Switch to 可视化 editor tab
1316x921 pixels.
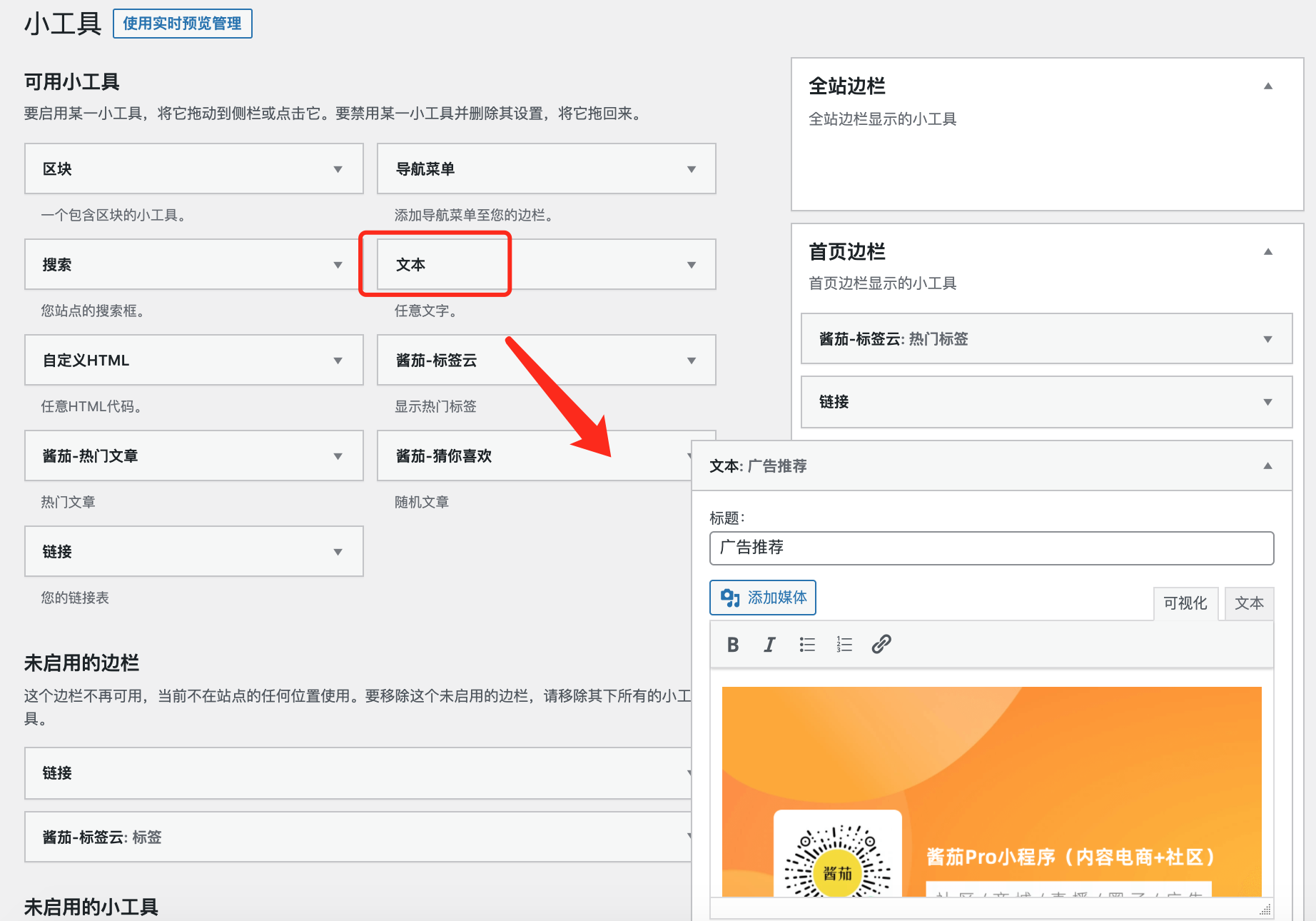pyautogui.click(x=1185, y=603)
